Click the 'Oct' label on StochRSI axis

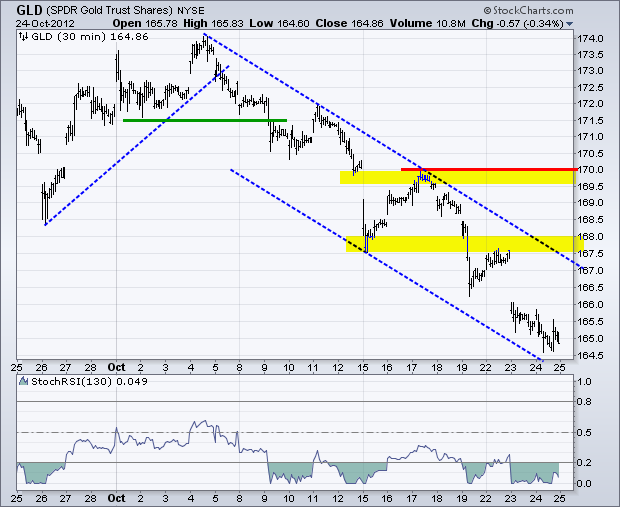click(116, 498)
